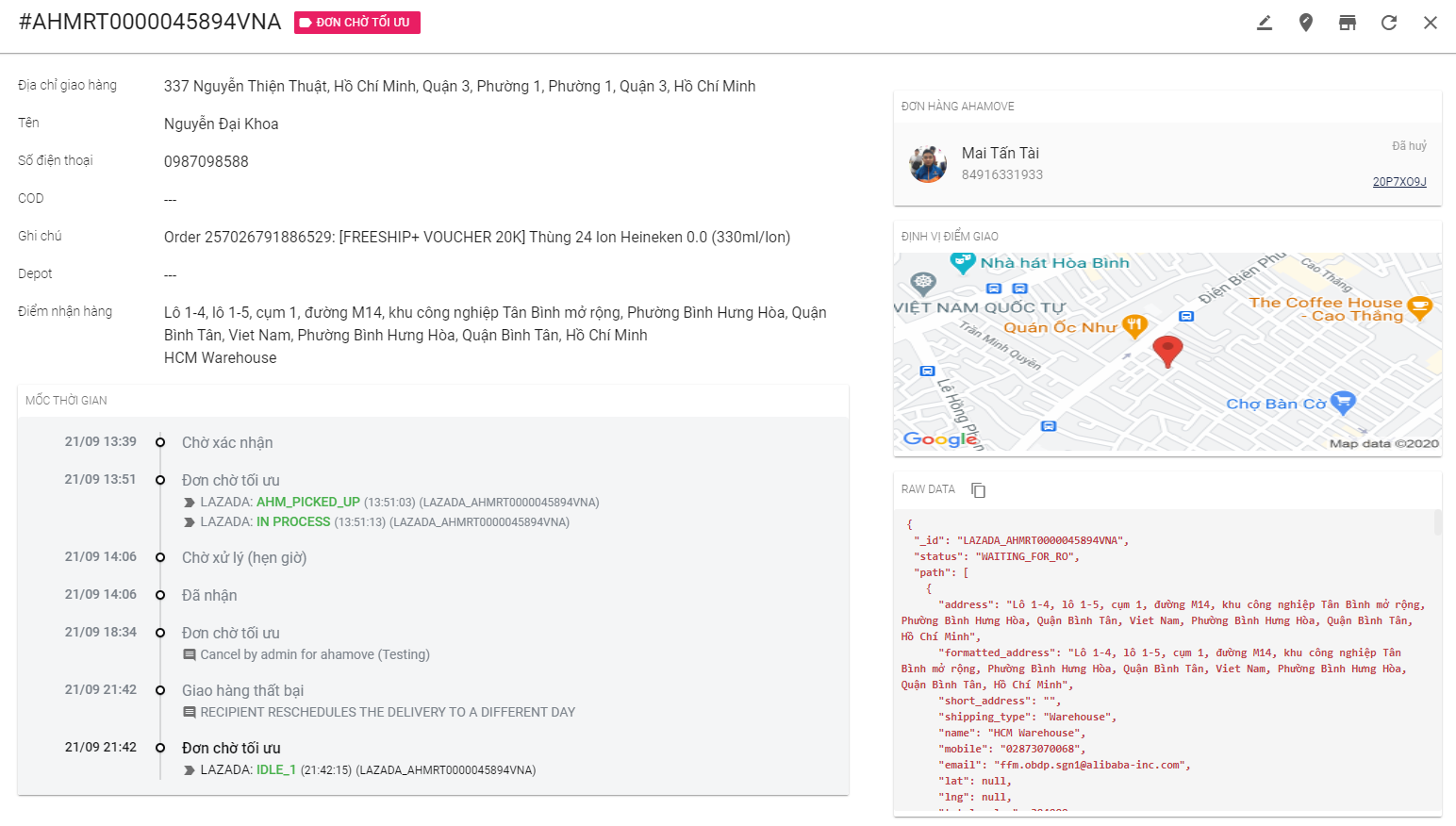The image size is (1456, 826).
Task: Click the 21/09 13:39 timeline marker
Action: pos(160,442)
